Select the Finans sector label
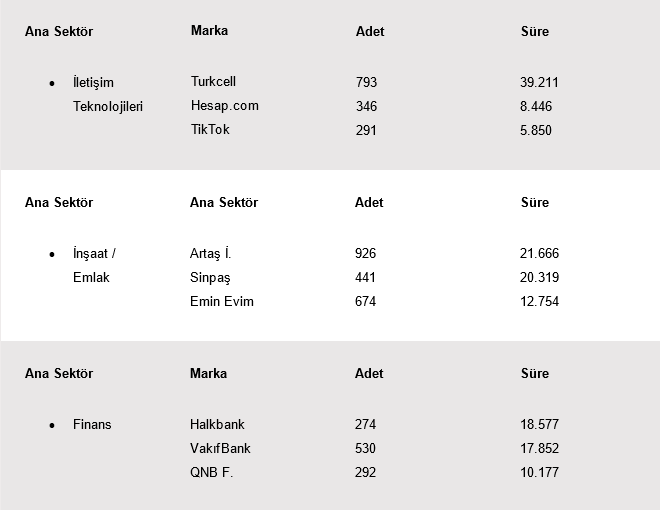 coord(92,425)
